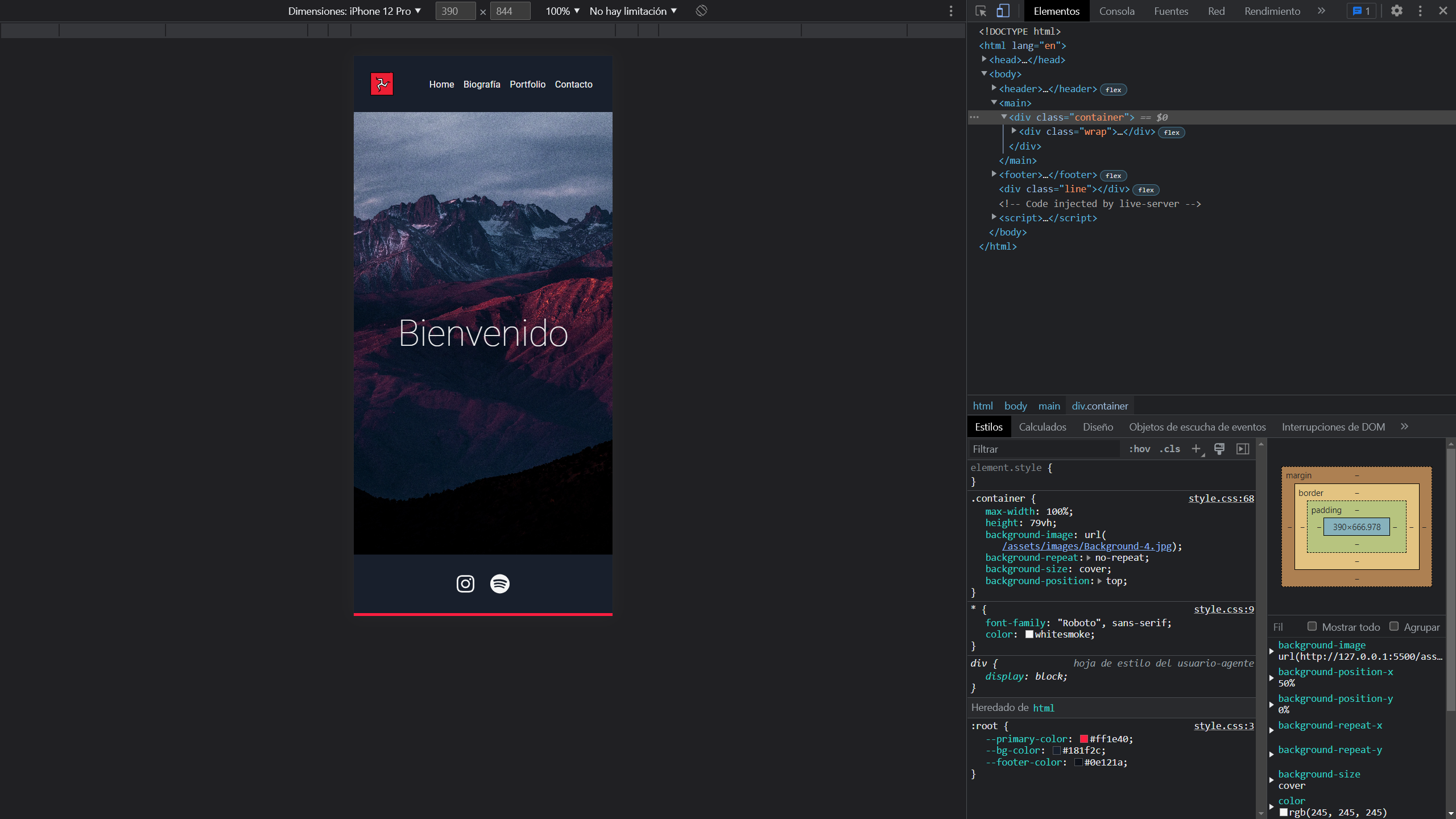Open the issues counter badge
Viewport: 1456px width, 819px height.
[x=1362, y=11]
